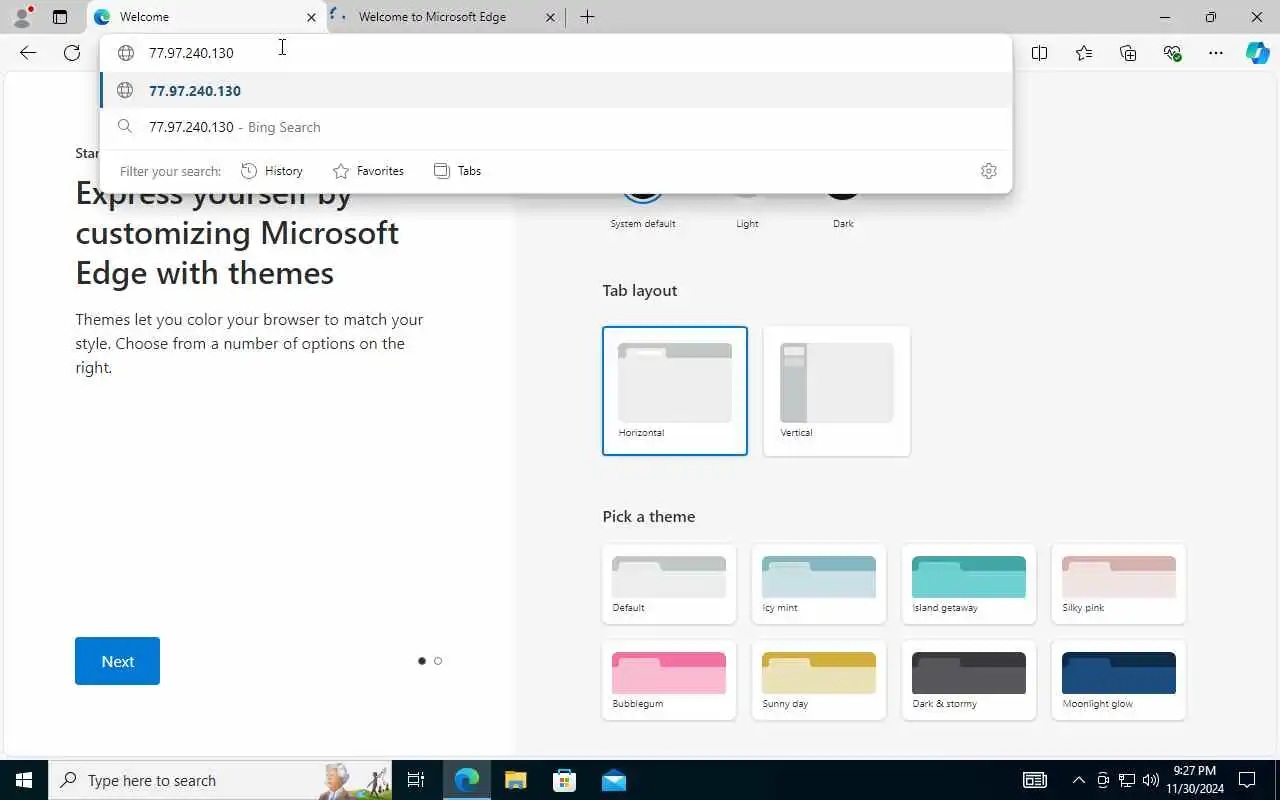Select first page indicator dot
The height and width of the screenshot is (800, 1280).
pyautogui.click(x=422, y=661)
